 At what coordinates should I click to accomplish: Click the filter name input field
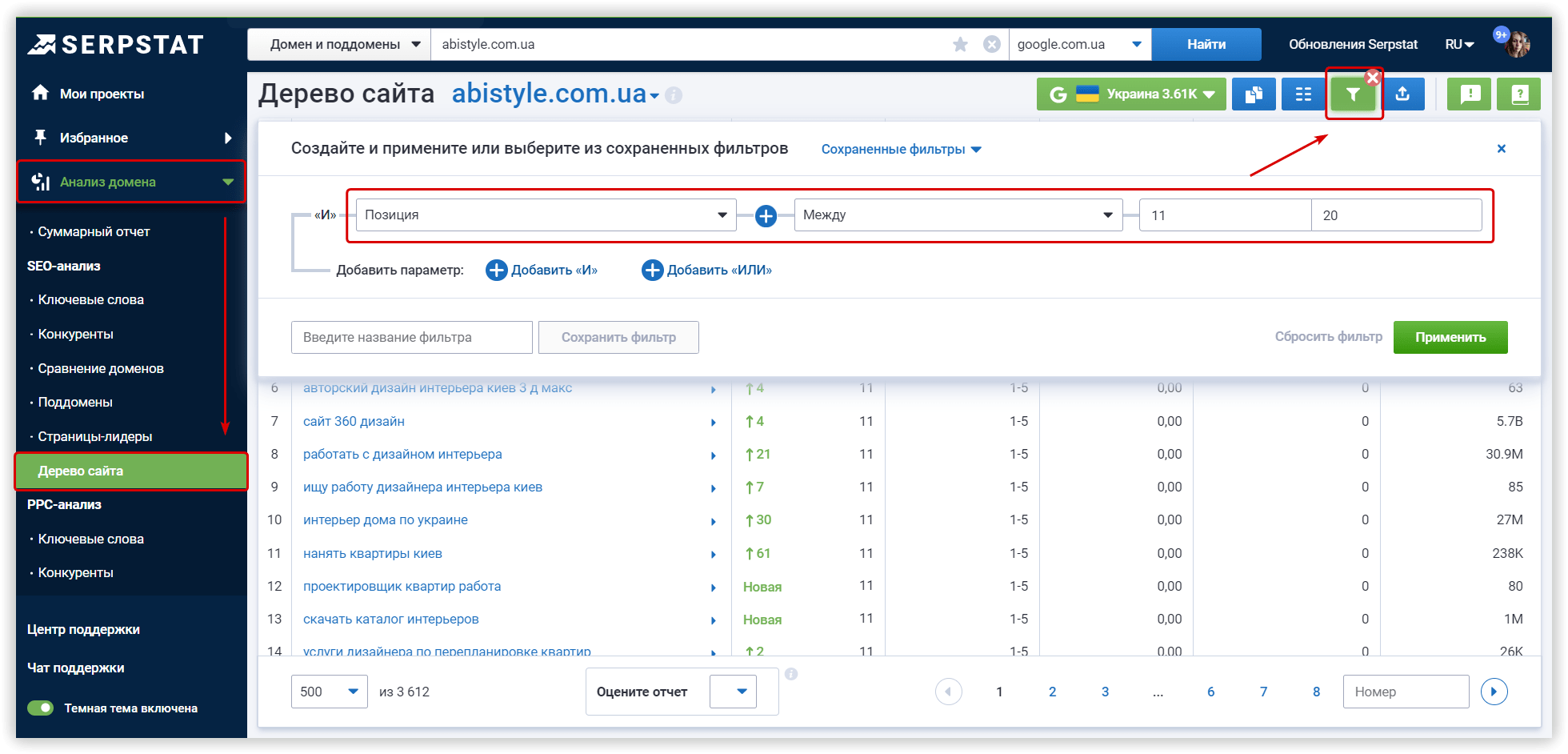[411, 338]
